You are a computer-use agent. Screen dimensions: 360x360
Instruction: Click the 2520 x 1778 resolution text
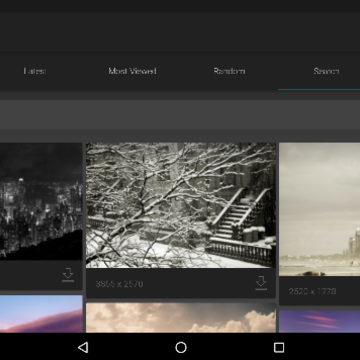pyautogui.click(x=312, y=291)
